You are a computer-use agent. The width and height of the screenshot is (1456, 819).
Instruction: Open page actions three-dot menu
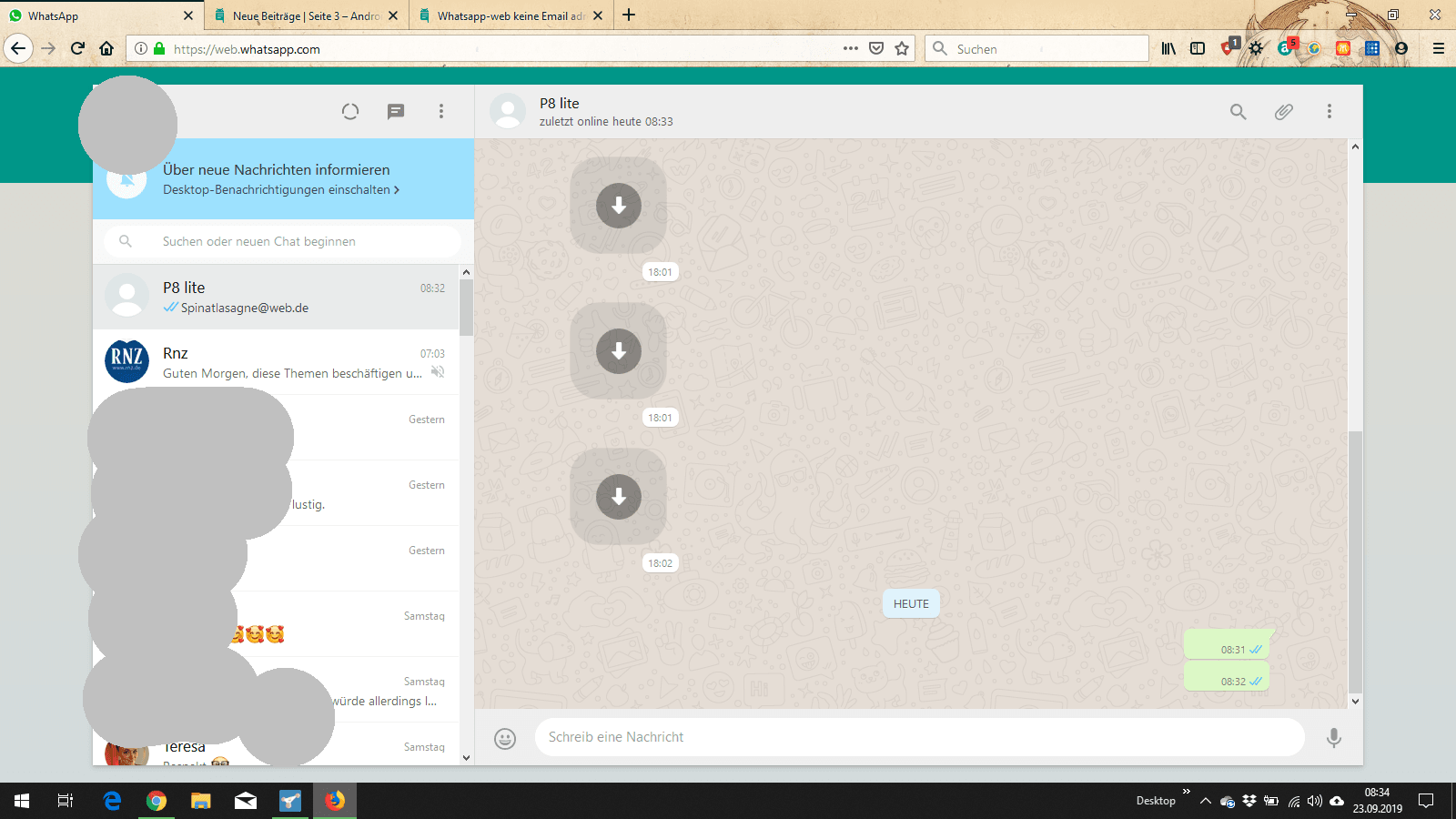(x=851, y=48)
